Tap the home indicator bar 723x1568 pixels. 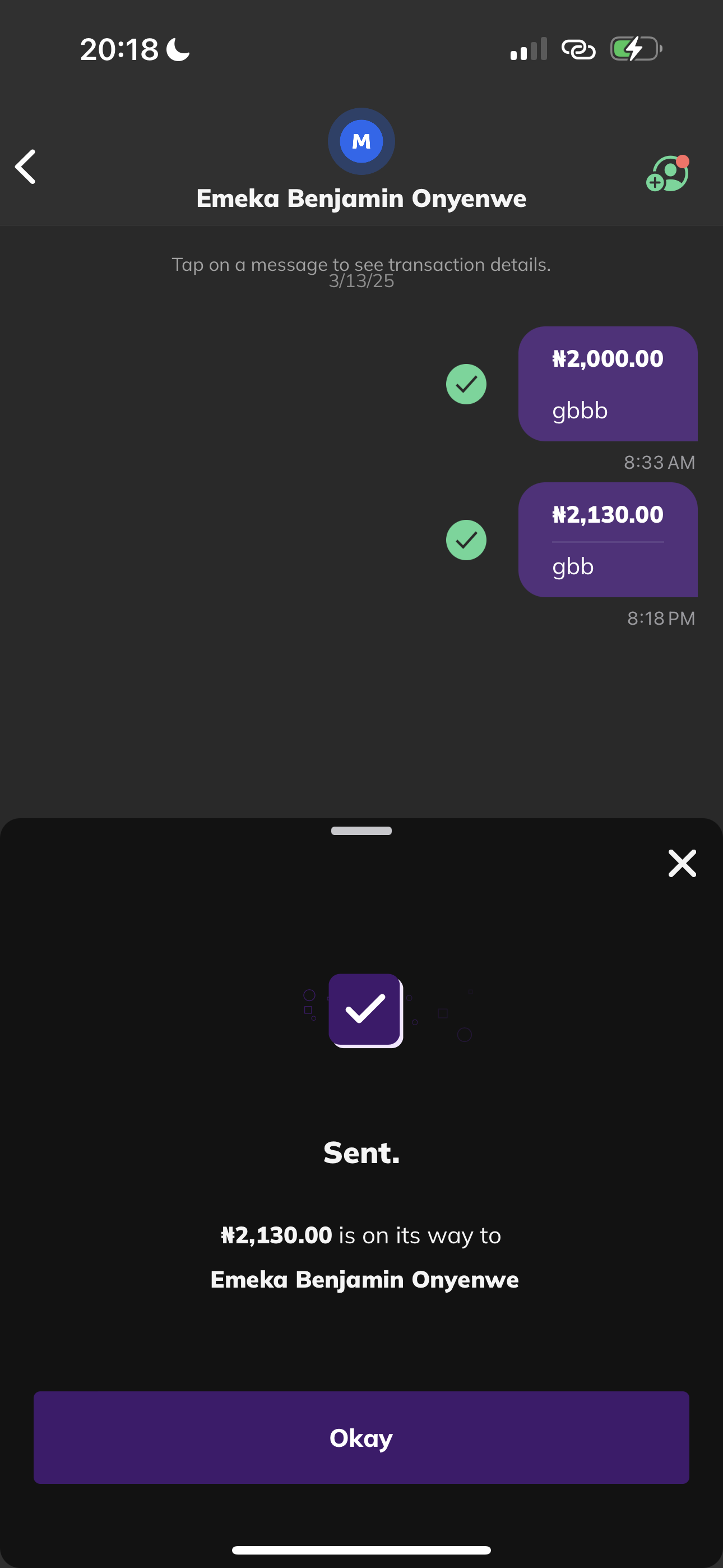[x=361, y=1549]
